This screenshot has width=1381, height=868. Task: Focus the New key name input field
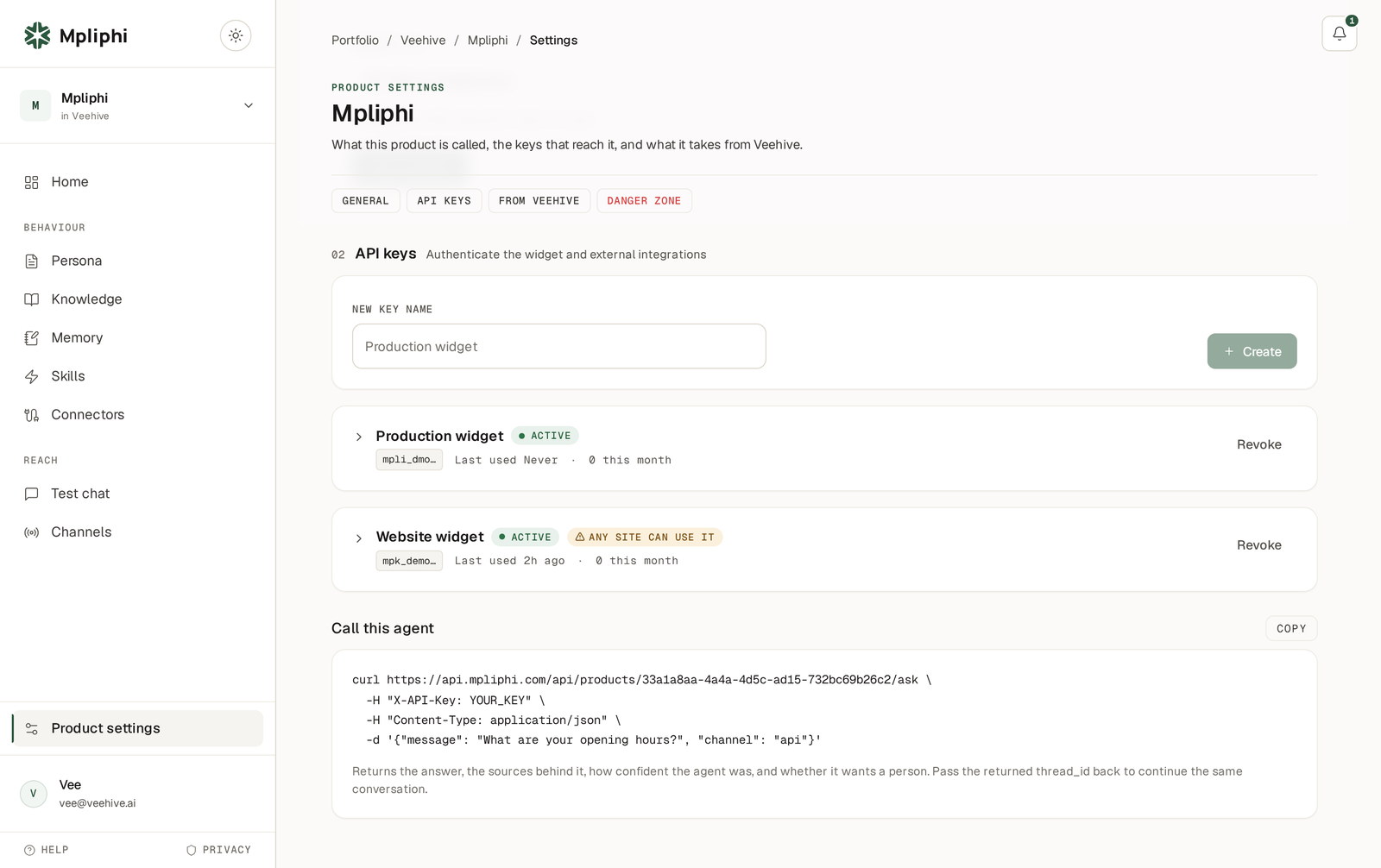click(x=559, y=346)
